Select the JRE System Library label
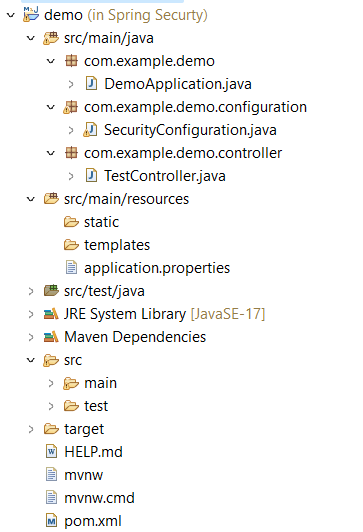Image resolution: width=363 pixels, height=532 pixels. pyautogui.click(x=125, y=314)
